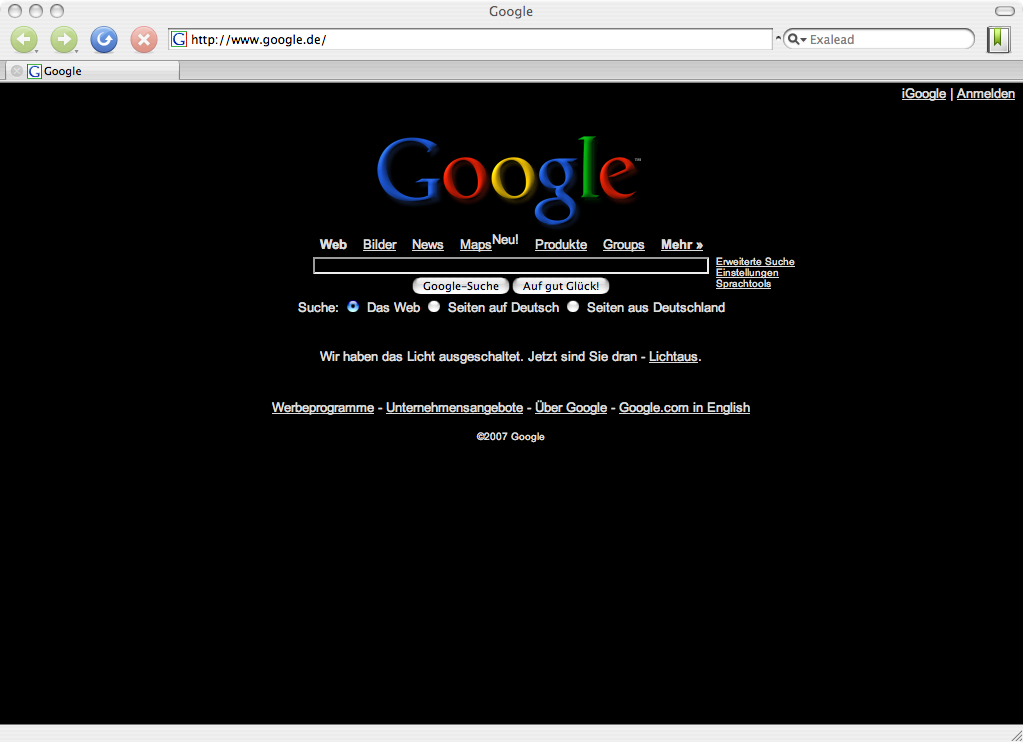1023x742 pixels.
Task: Open the Unternehmensangebote link
Action: [455, 407]
